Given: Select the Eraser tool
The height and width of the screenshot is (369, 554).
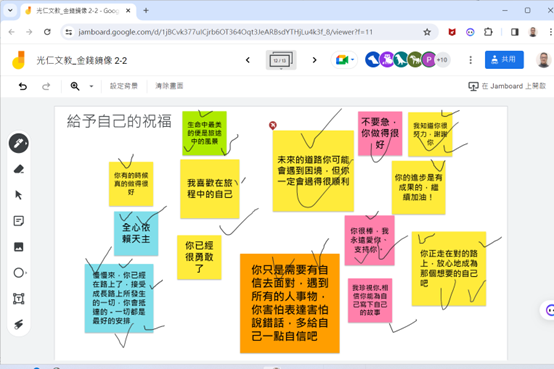Looking at the screenshot, I should (19, 169).
